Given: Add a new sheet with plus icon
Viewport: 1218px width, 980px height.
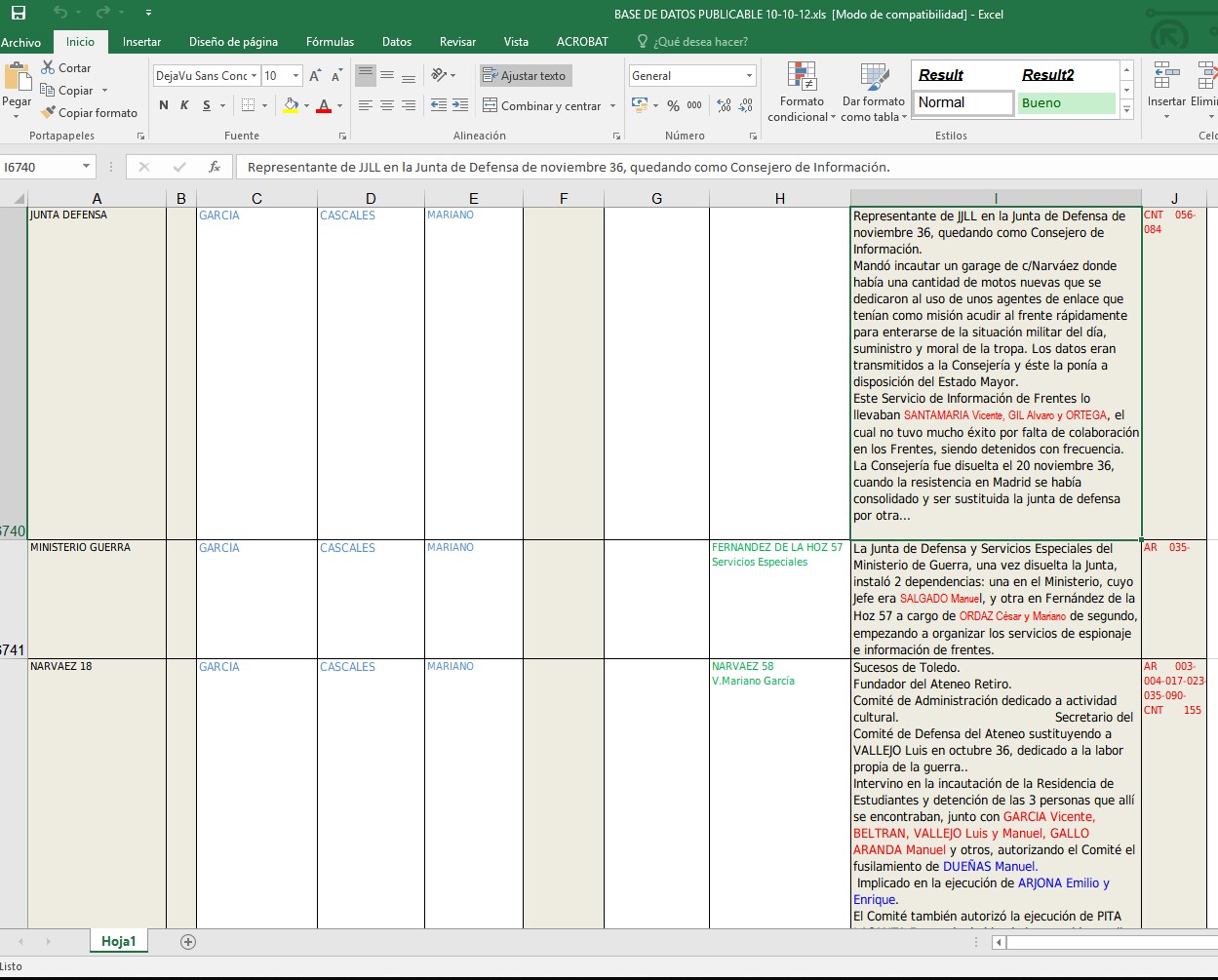Looking at the screenshot, I should 188,942.
